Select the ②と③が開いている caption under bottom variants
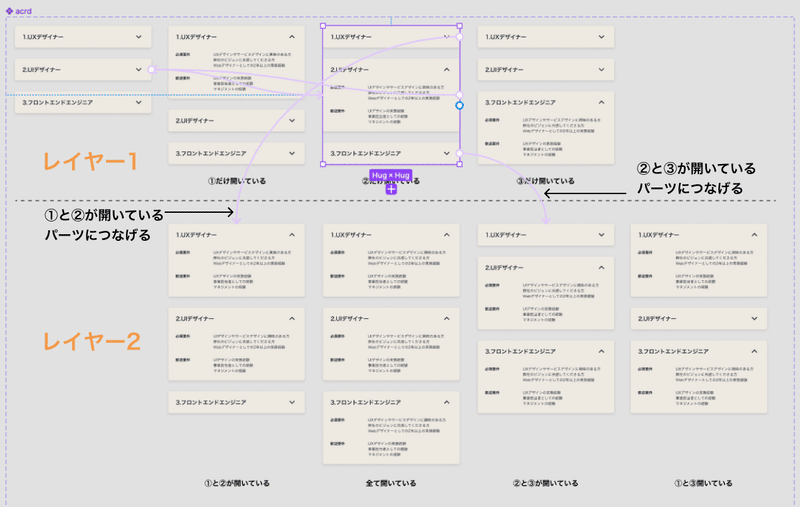 [545, 483]
